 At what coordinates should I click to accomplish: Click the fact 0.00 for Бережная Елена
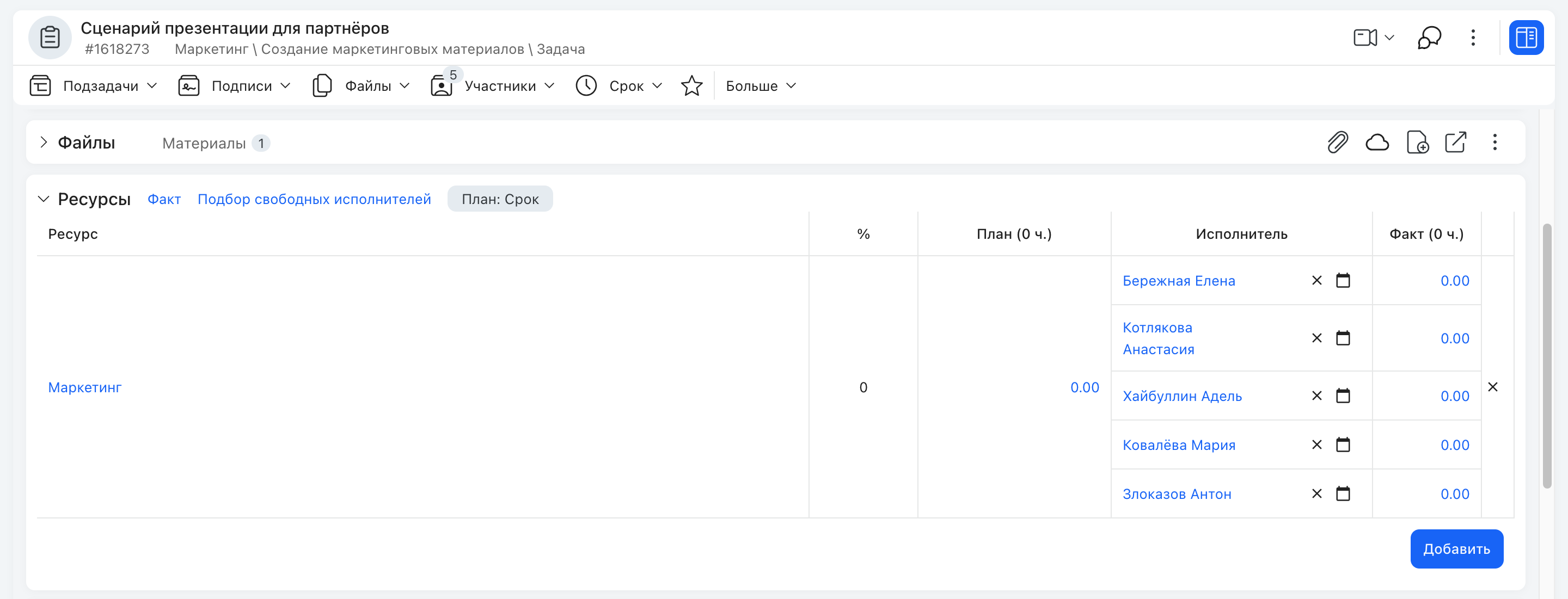tap(1455, 281)
